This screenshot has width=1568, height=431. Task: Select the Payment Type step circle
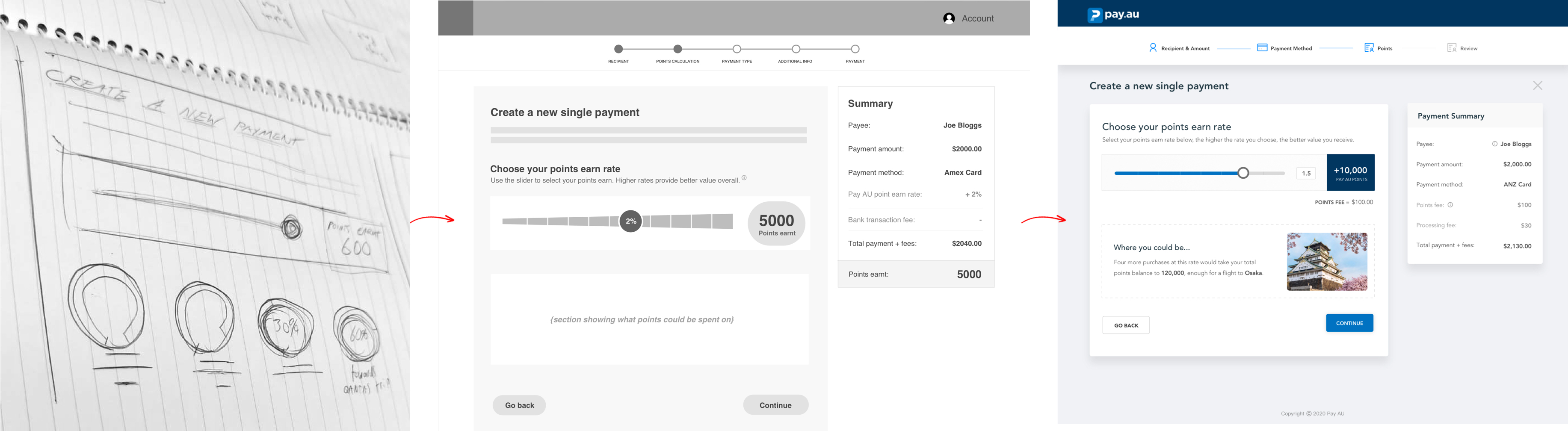pyautogui.click(x=737, y=49)
